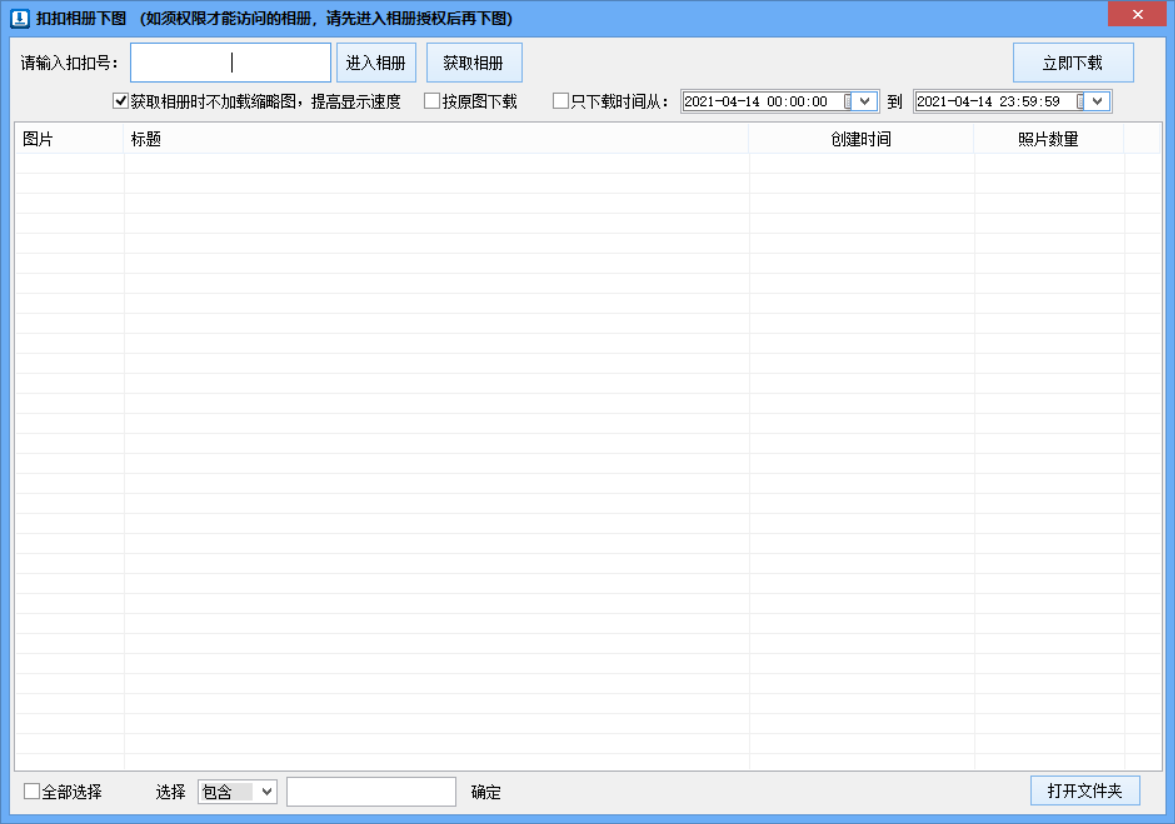Enable the 只下载时间从 time filter
Screen dimensions: 1175x824
click(559, 101)
